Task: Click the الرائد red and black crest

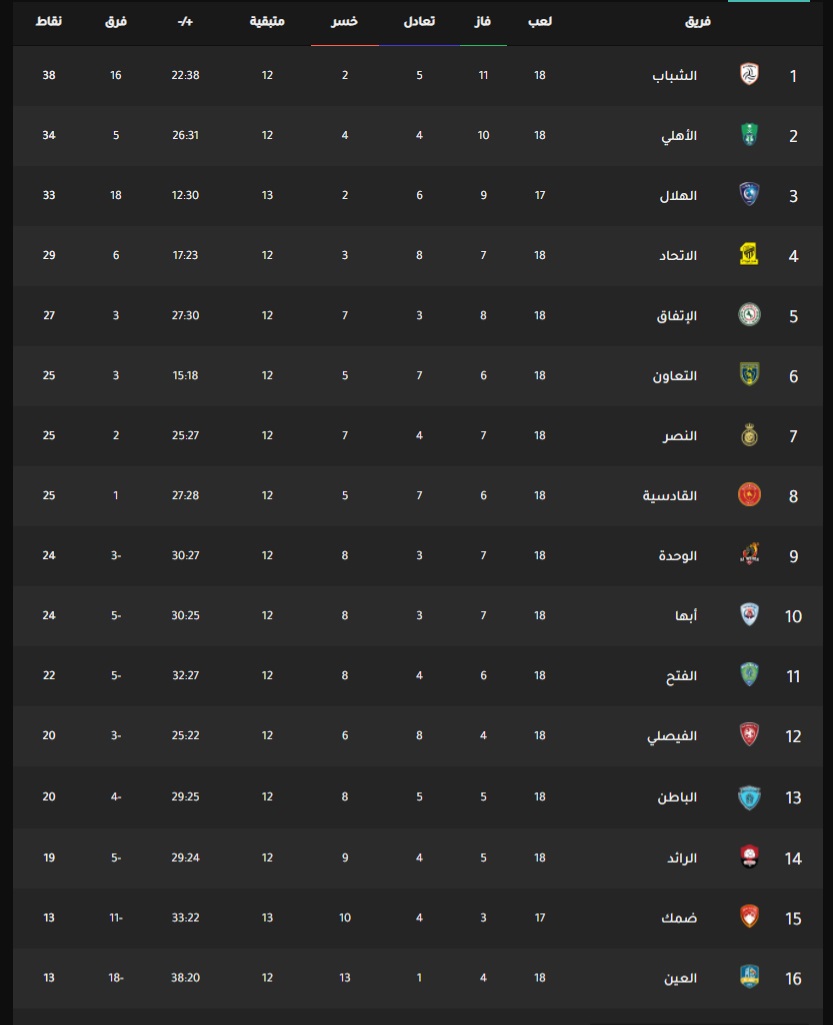Action: tap(749, 857)
